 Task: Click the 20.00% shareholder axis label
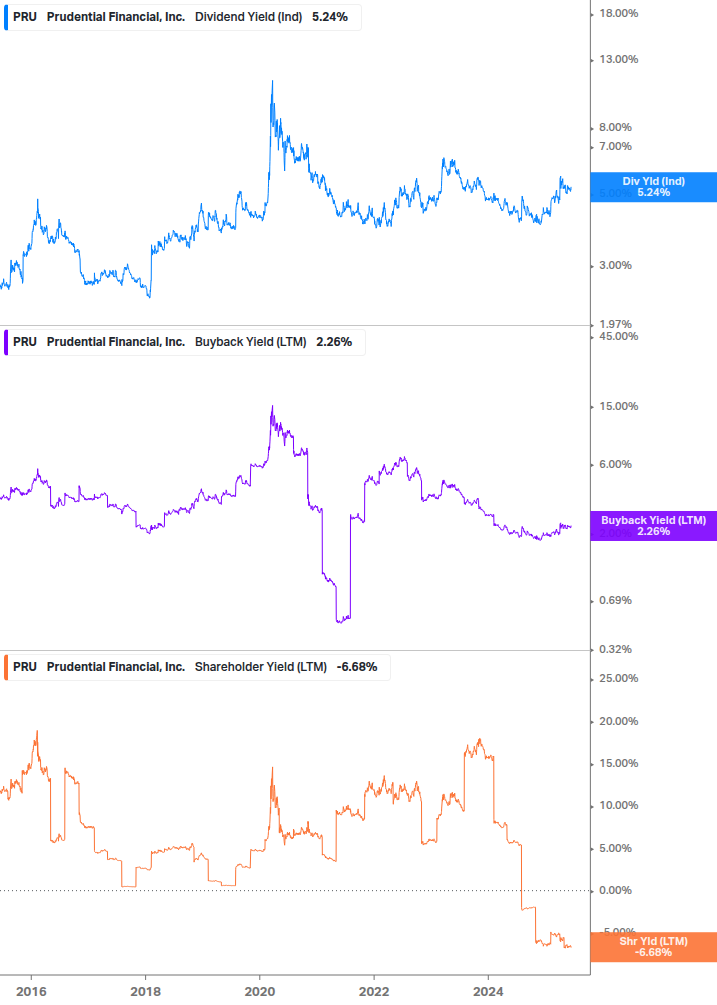[618, 722]
